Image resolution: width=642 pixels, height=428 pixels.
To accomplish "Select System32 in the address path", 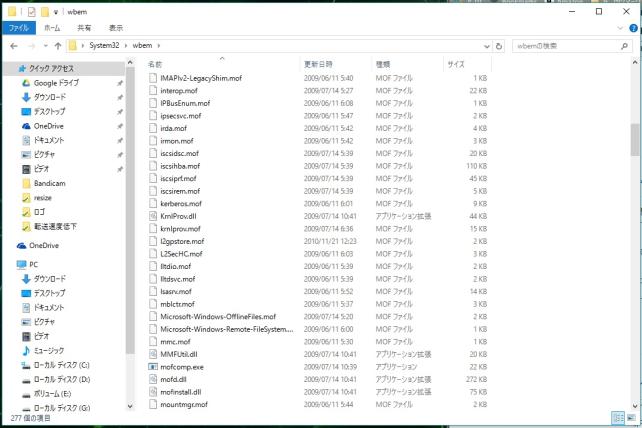I will click(x=104, y=45).
